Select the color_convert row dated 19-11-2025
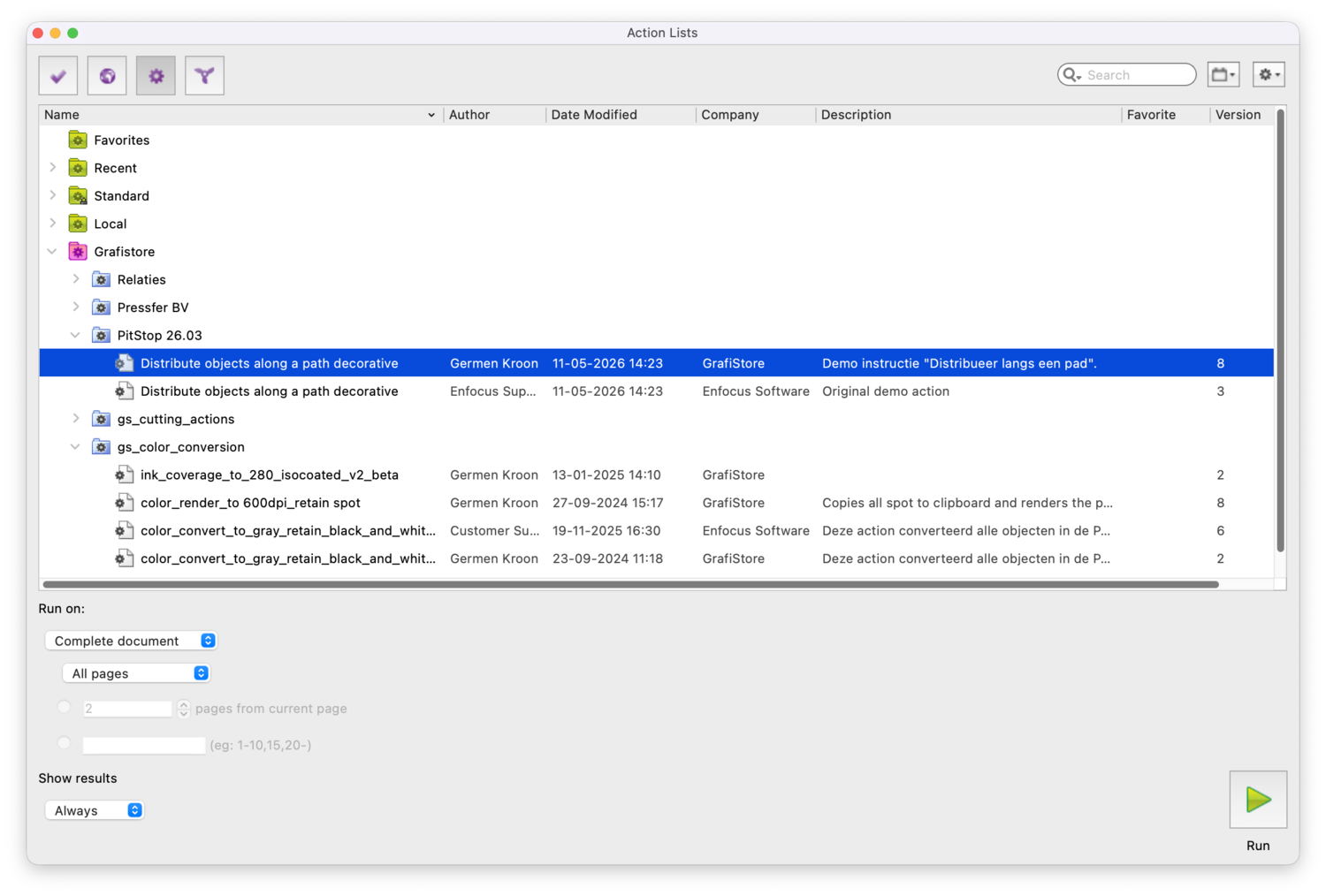Viewport: 1326px width, 896px height. point(656,531)
